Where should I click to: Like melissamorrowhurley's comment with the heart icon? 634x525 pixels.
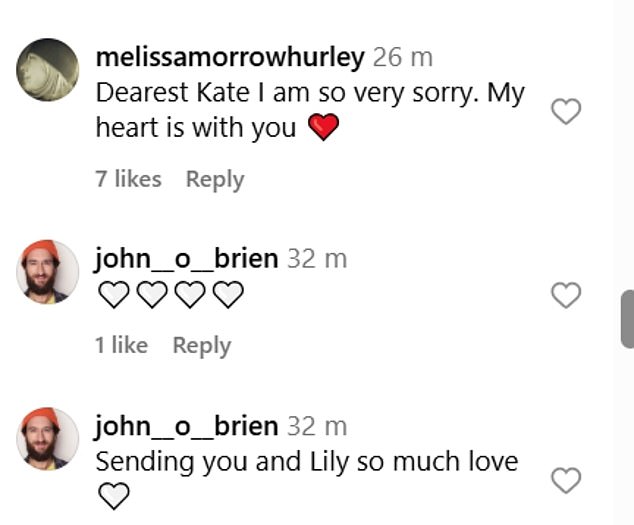pyautogui.click(x=566, y=112)
